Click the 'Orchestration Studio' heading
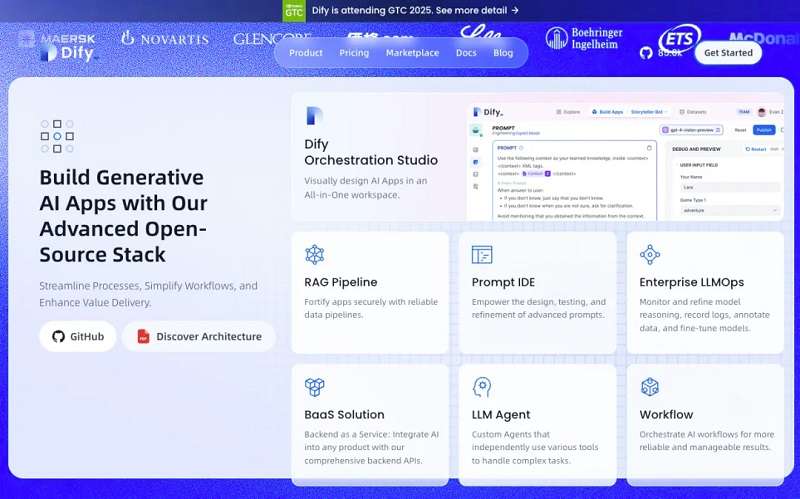Viewport: 800px width, 499px height. pos(371,160)
